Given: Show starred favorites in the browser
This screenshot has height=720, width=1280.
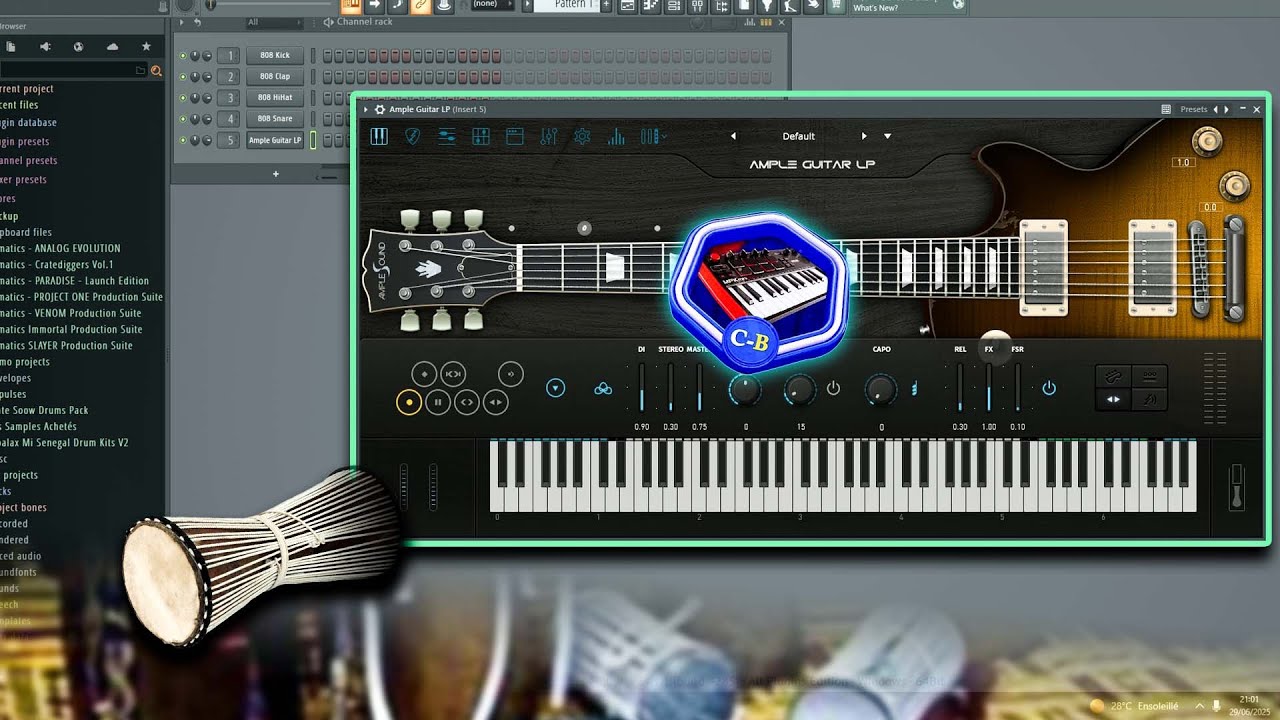Looking at the screenshot, I should (x=146, y=47).
